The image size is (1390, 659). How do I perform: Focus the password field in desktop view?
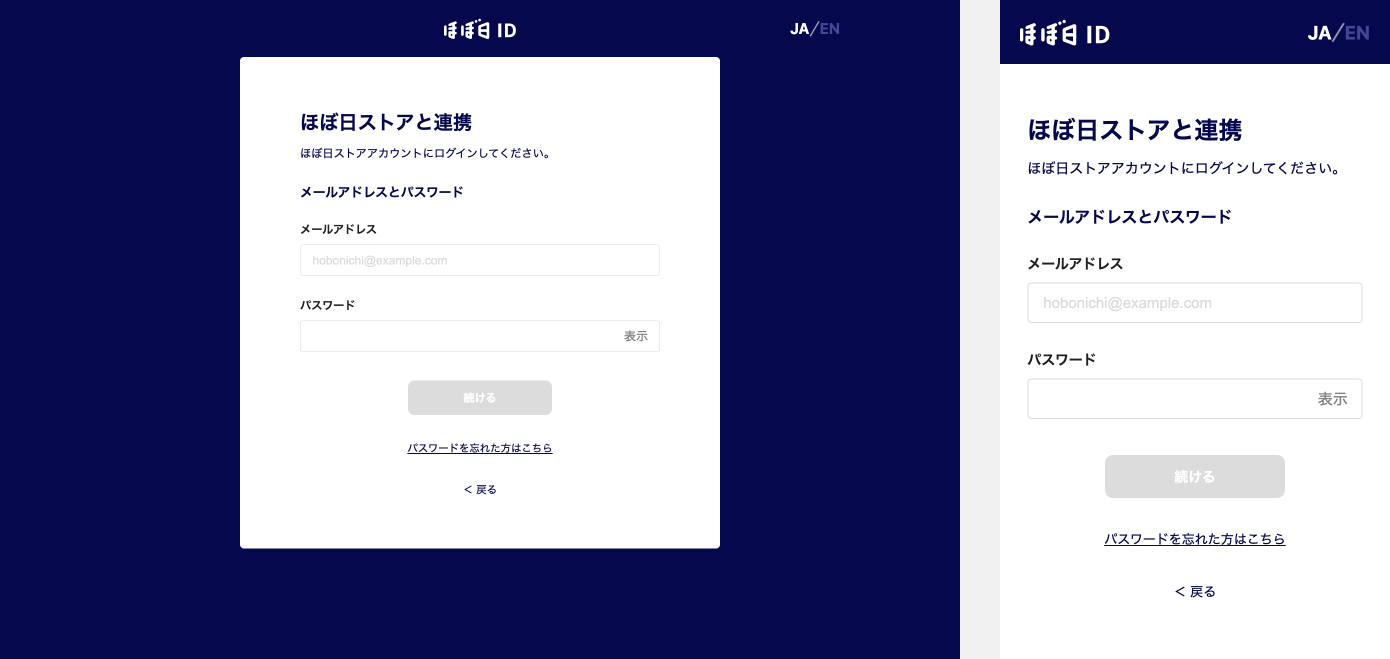480,336
